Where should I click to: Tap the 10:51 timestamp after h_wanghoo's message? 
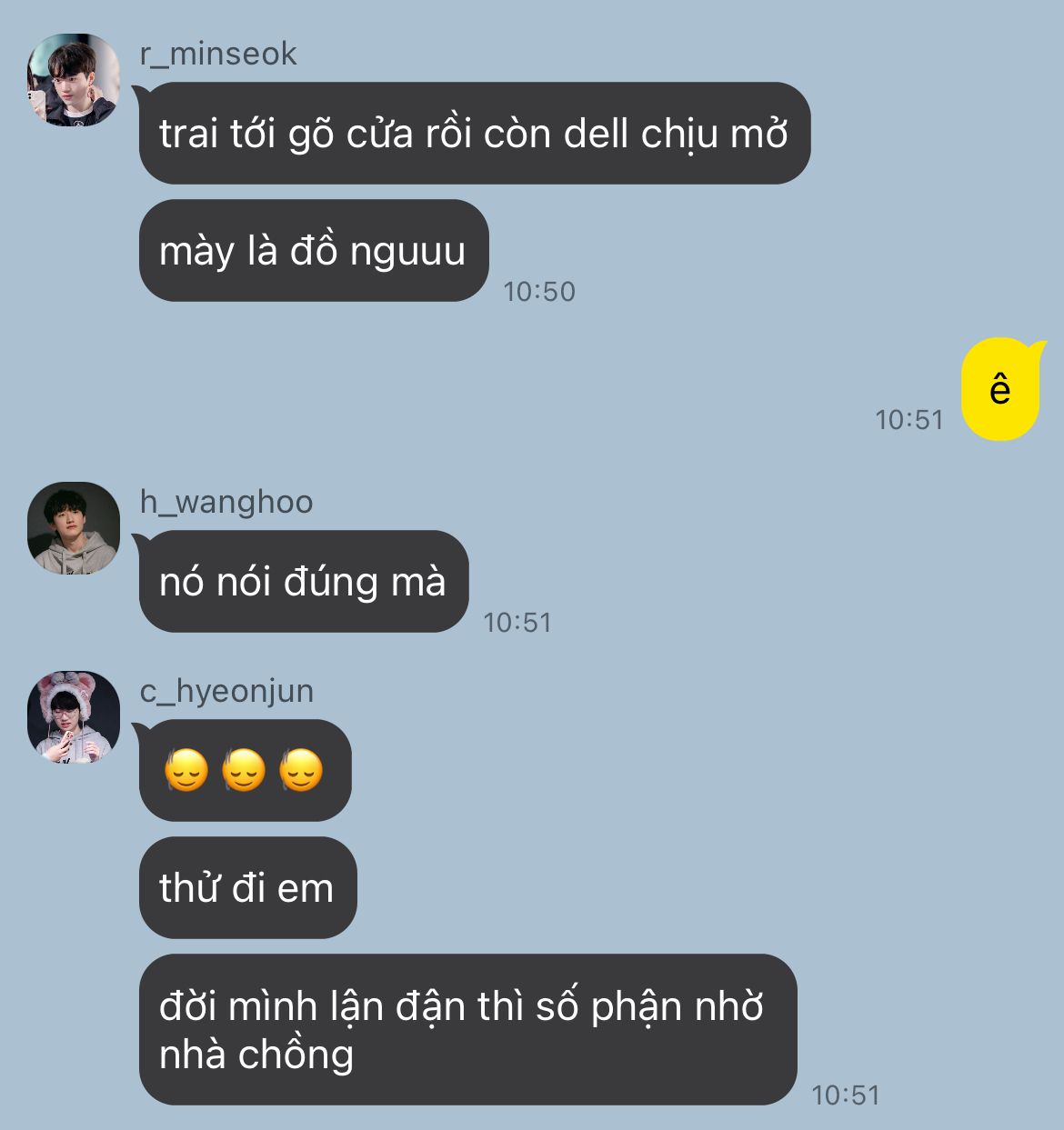click(x=517, y=623)
